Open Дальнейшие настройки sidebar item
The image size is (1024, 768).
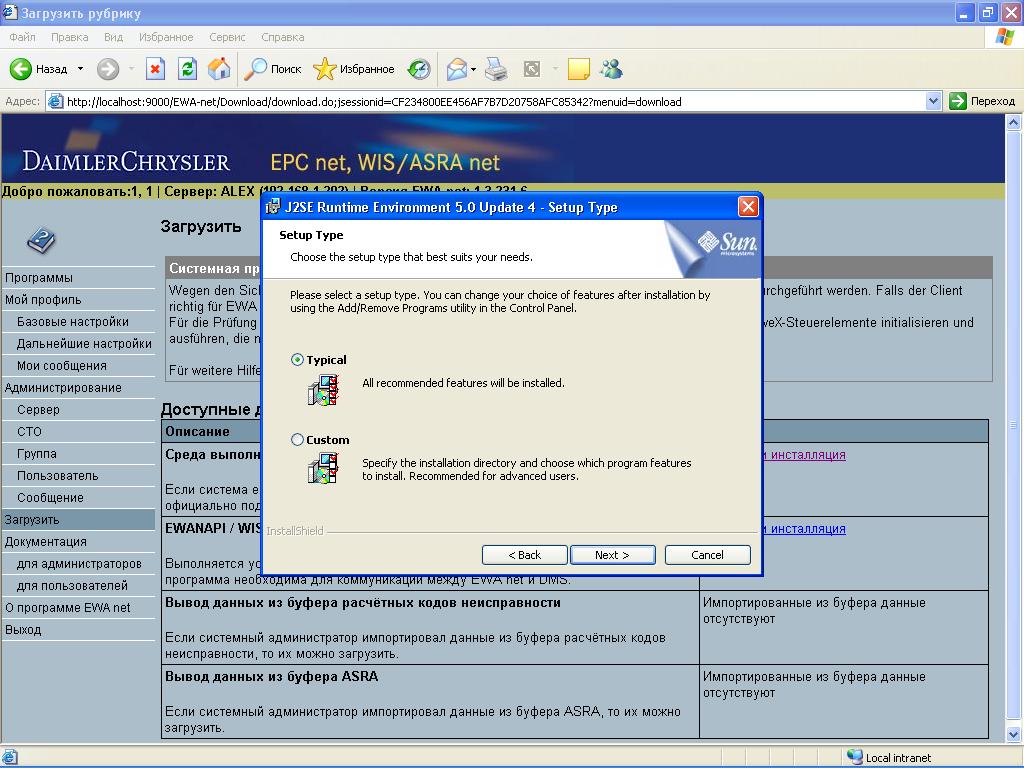84,344
